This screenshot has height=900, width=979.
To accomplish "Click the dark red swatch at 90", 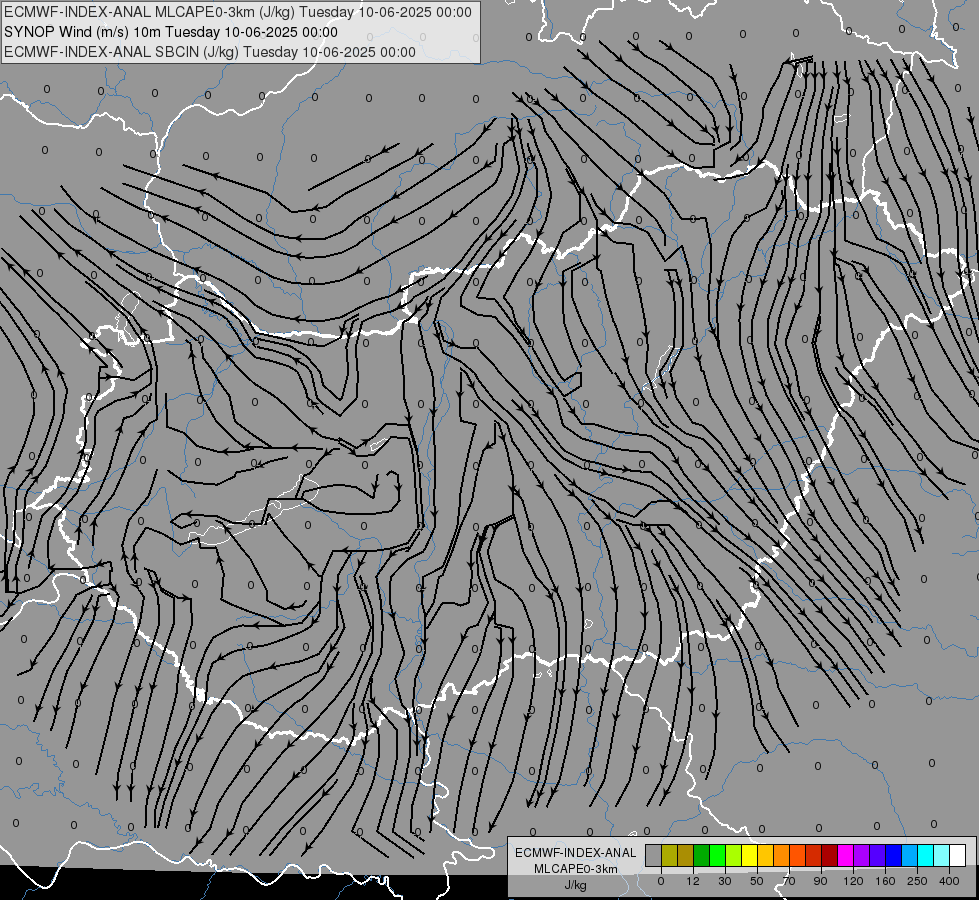I will [x=830, y=855].
